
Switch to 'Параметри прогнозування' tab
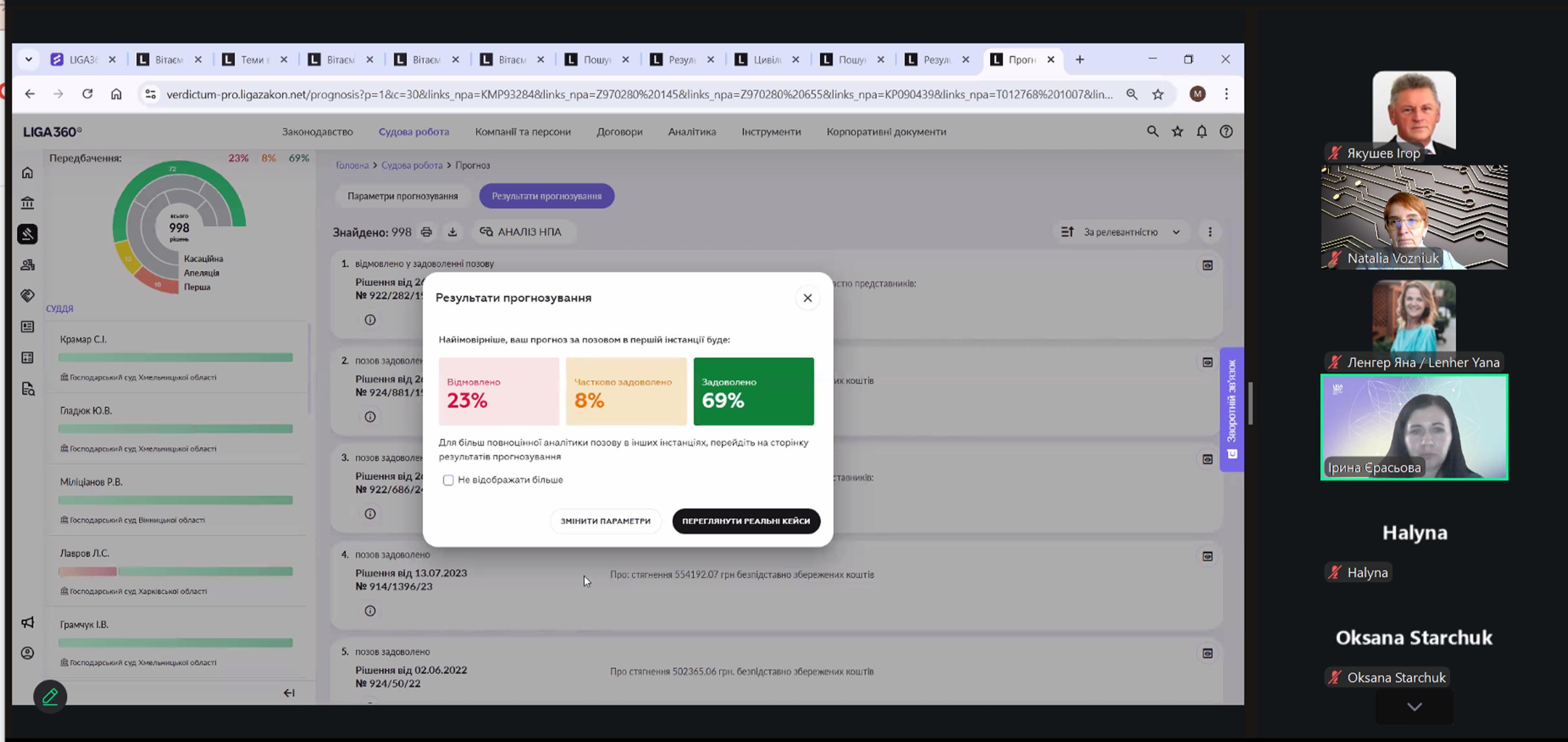tap(402, 196)
